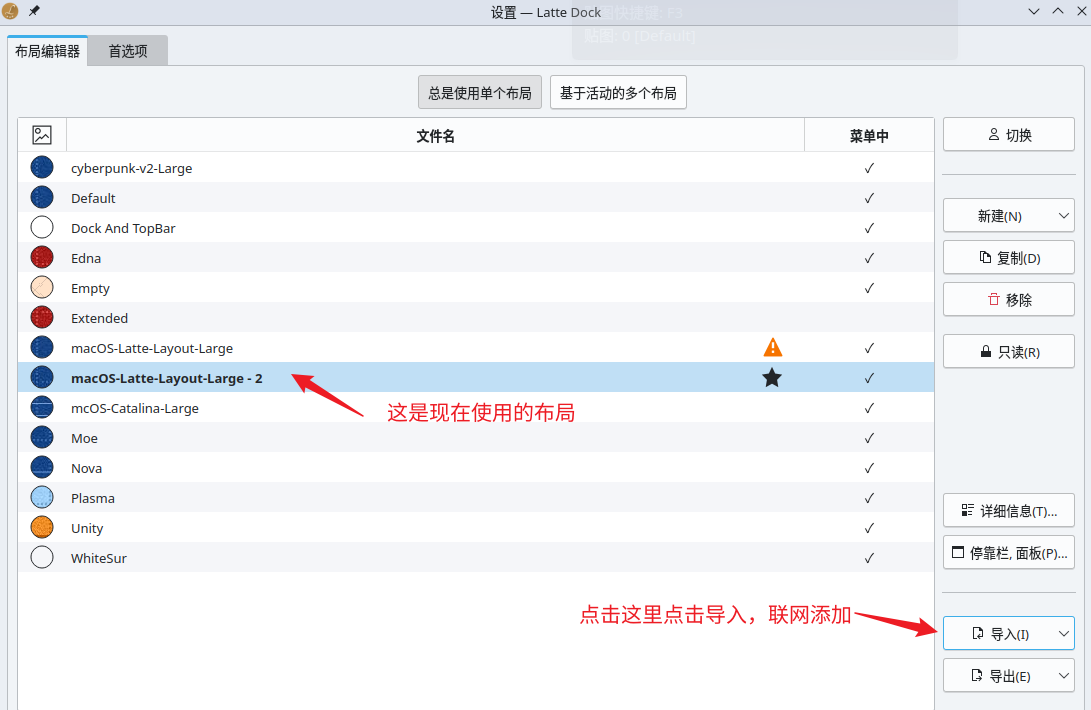Toggle menu checkmark for Default layout
Screen dimensions: 1091x710
tap(869, 198)
